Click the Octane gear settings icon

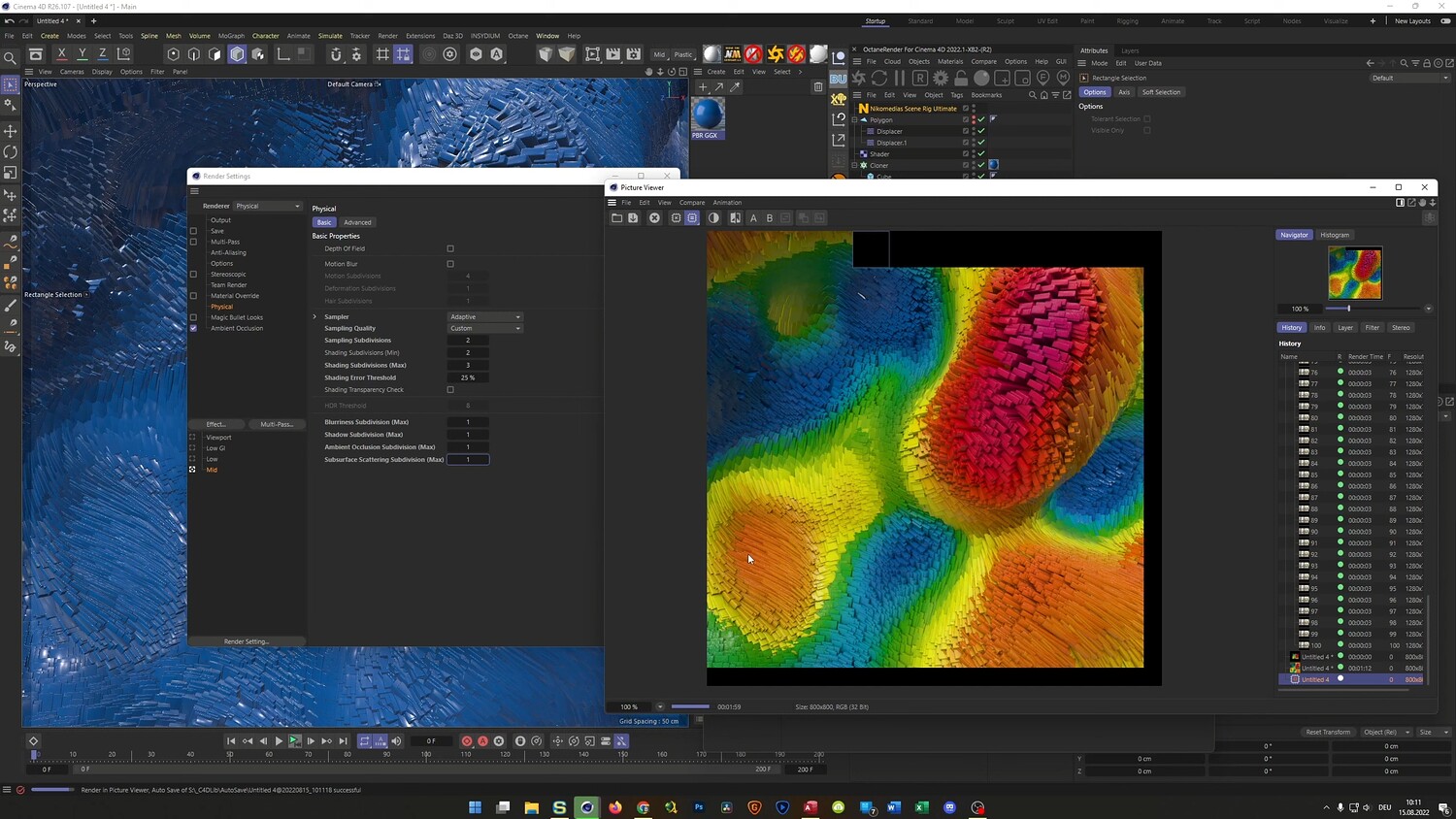tap(941, 78)
